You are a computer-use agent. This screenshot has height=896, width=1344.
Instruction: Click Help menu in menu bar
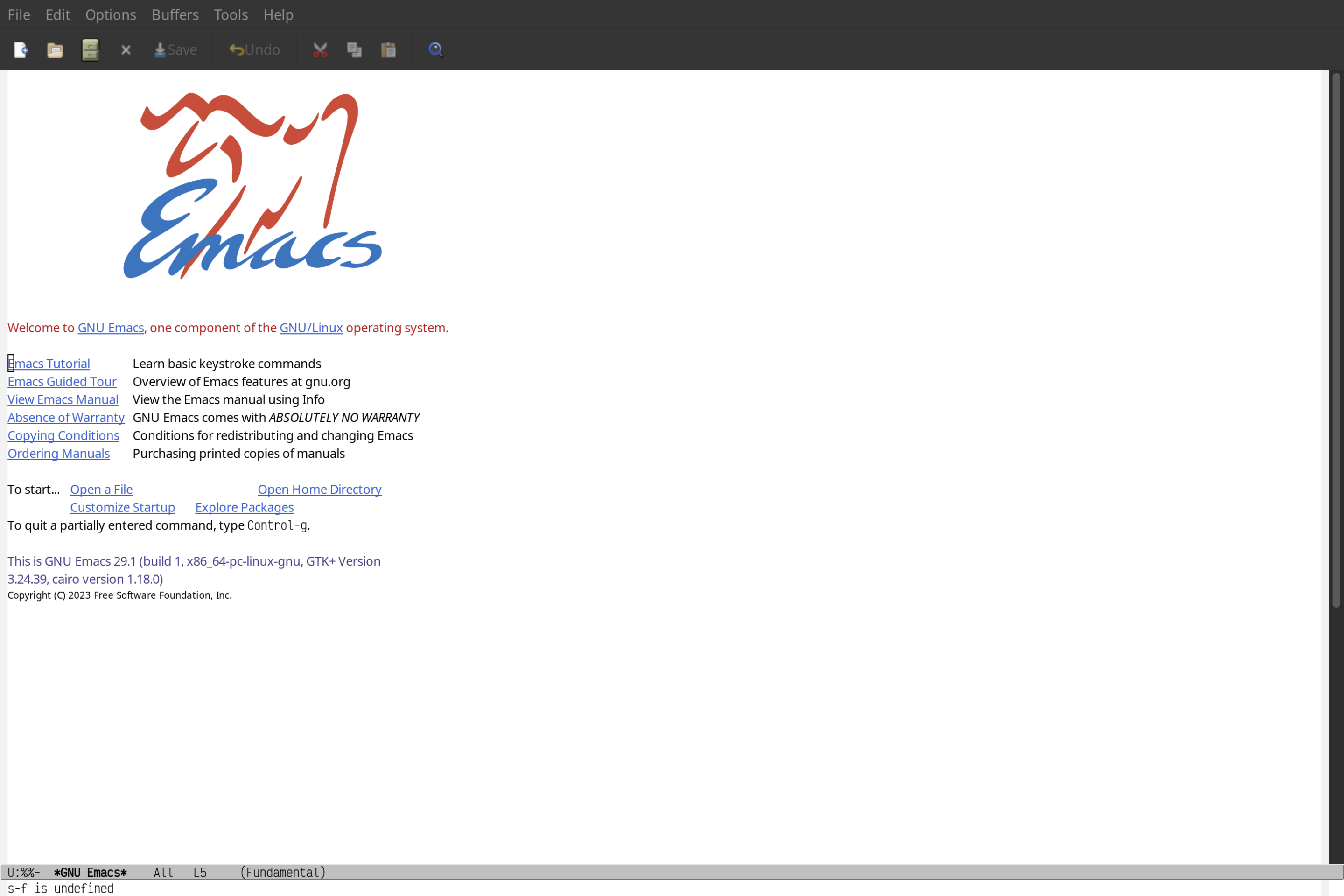(278, 14)
